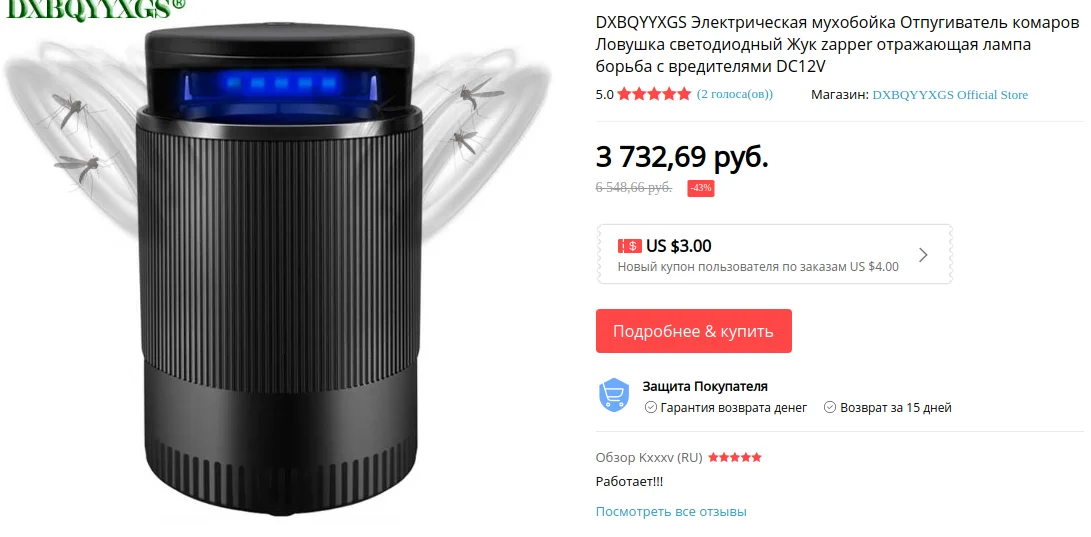The height and width of the screenshot is (537, 1091).
Task: Open DXBQYYXGS Official Store link
Action: (950, 95)
